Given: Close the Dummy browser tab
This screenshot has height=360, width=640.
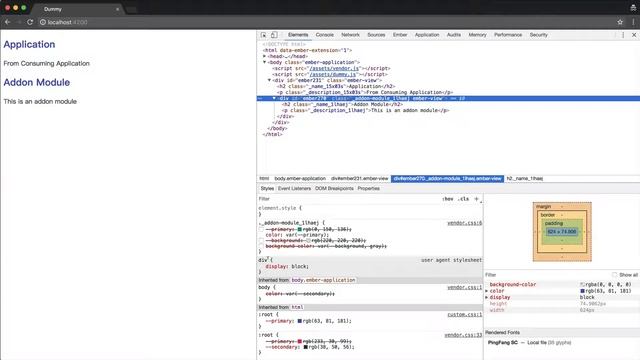Looking at the screenshot, I should pyautogui.click(x=118, y=9).
